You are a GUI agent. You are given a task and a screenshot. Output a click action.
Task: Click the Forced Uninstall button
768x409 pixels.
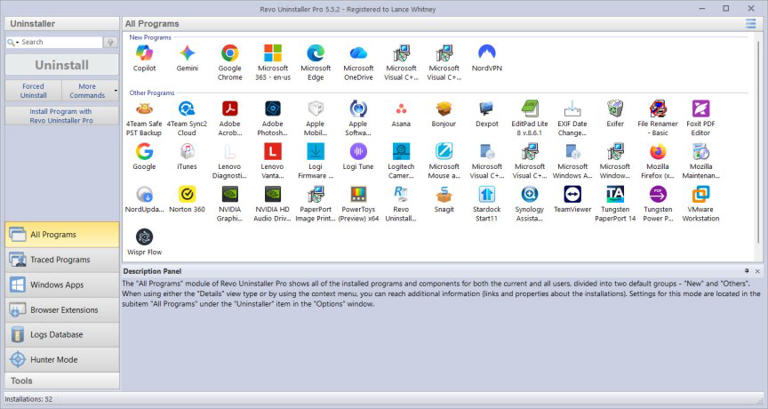[x=33, y=91]
